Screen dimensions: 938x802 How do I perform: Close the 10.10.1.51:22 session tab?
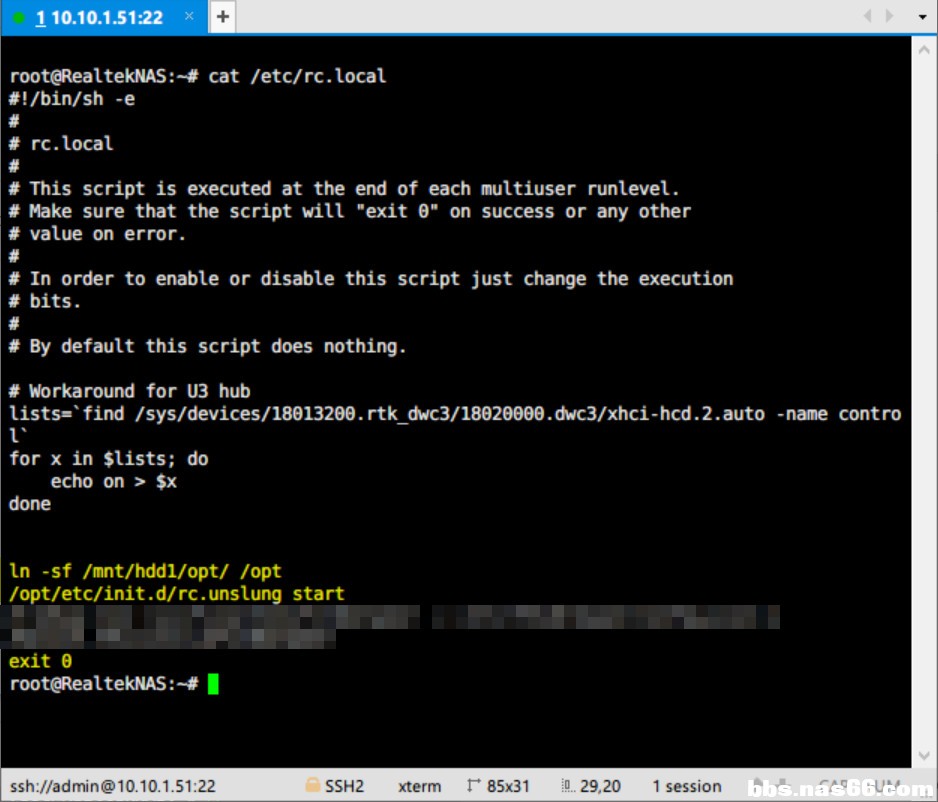(x=189, y=17)
